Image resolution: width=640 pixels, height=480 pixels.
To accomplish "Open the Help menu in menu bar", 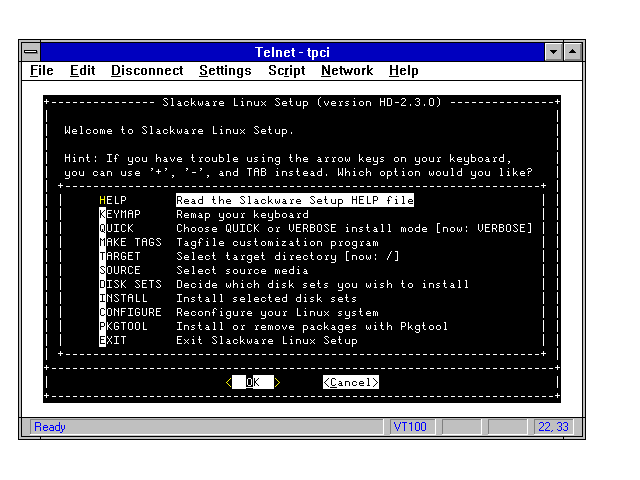I will click(404, 71).
